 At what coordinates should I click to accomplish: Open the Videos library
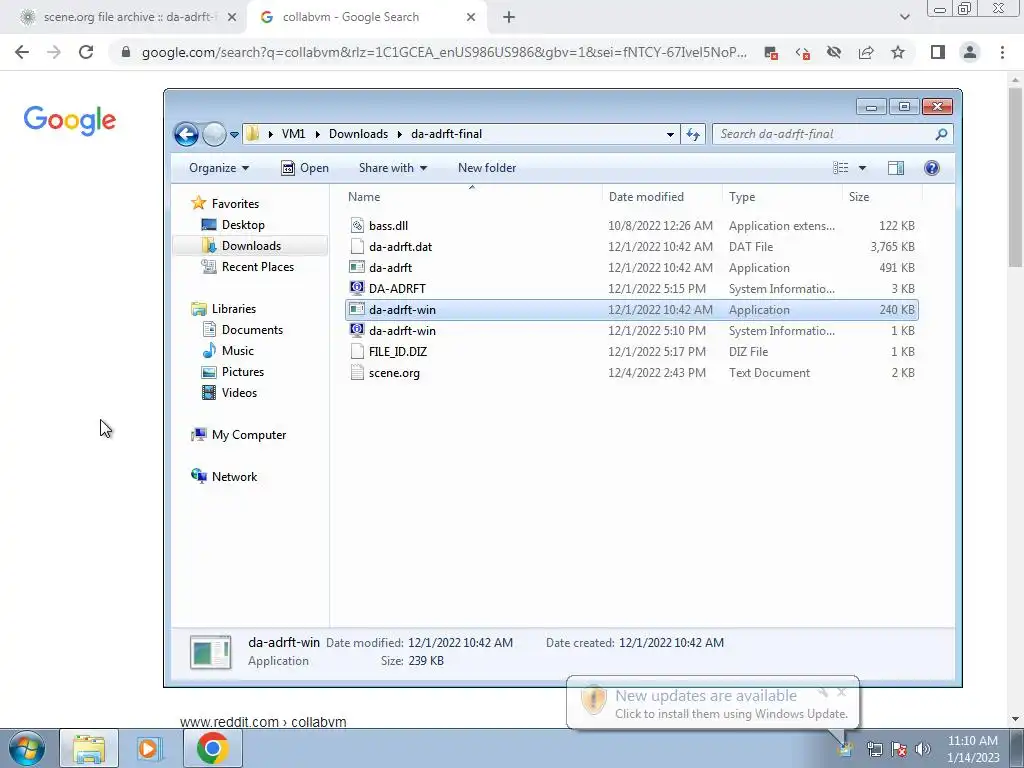tap(229, 392)
